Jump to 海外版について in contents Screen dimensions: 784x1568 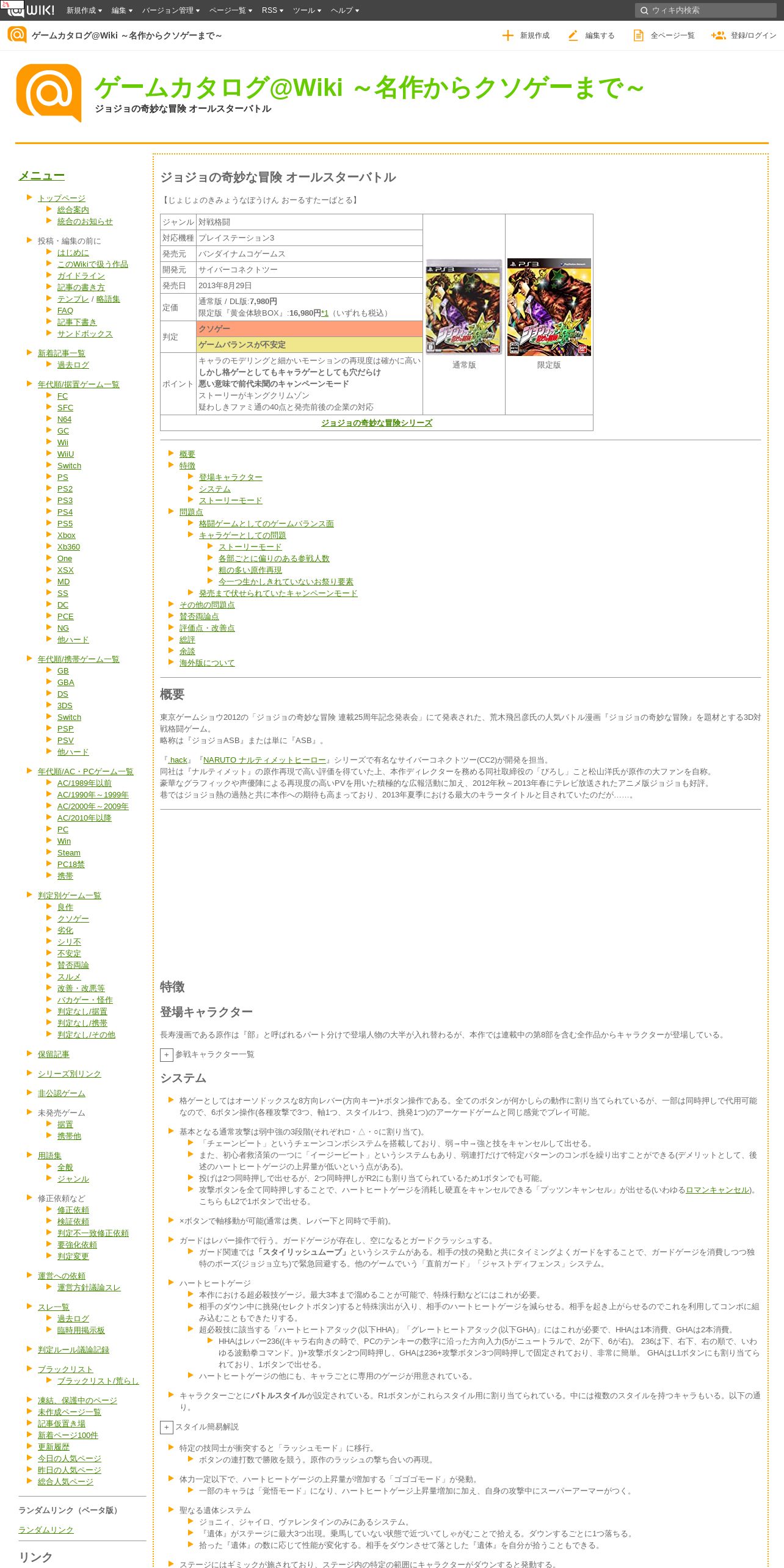pos(207,662)
